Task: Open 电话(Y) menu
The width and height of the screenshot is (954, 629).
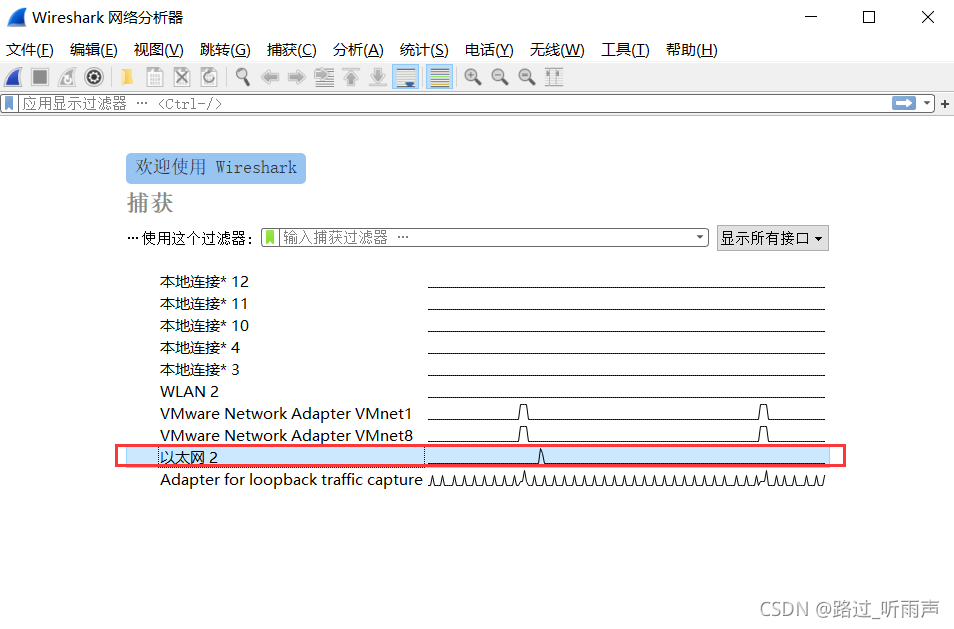Action: pyautogui.click(x=489, y=50)
